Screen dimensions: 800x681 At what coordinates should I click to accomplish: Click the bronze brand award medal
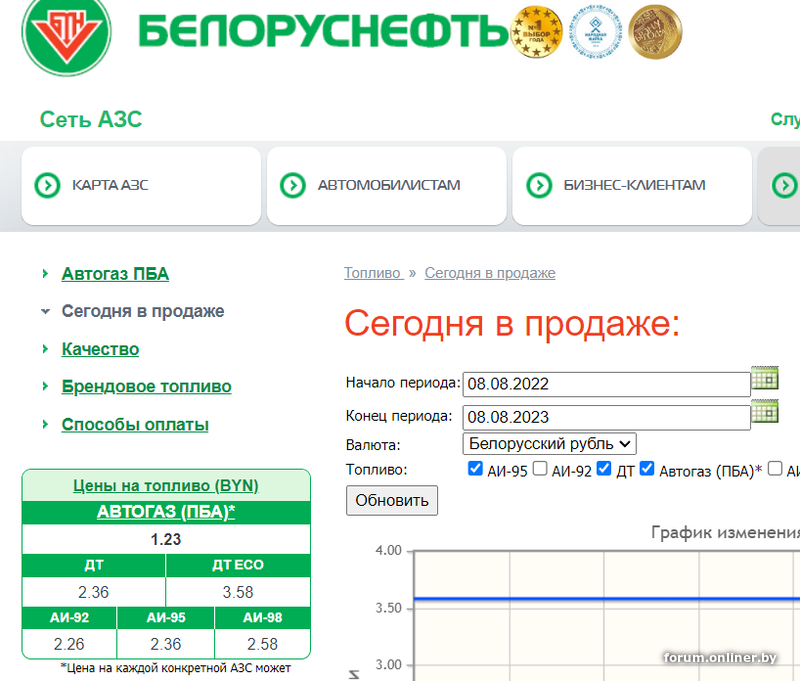(655, 32)
